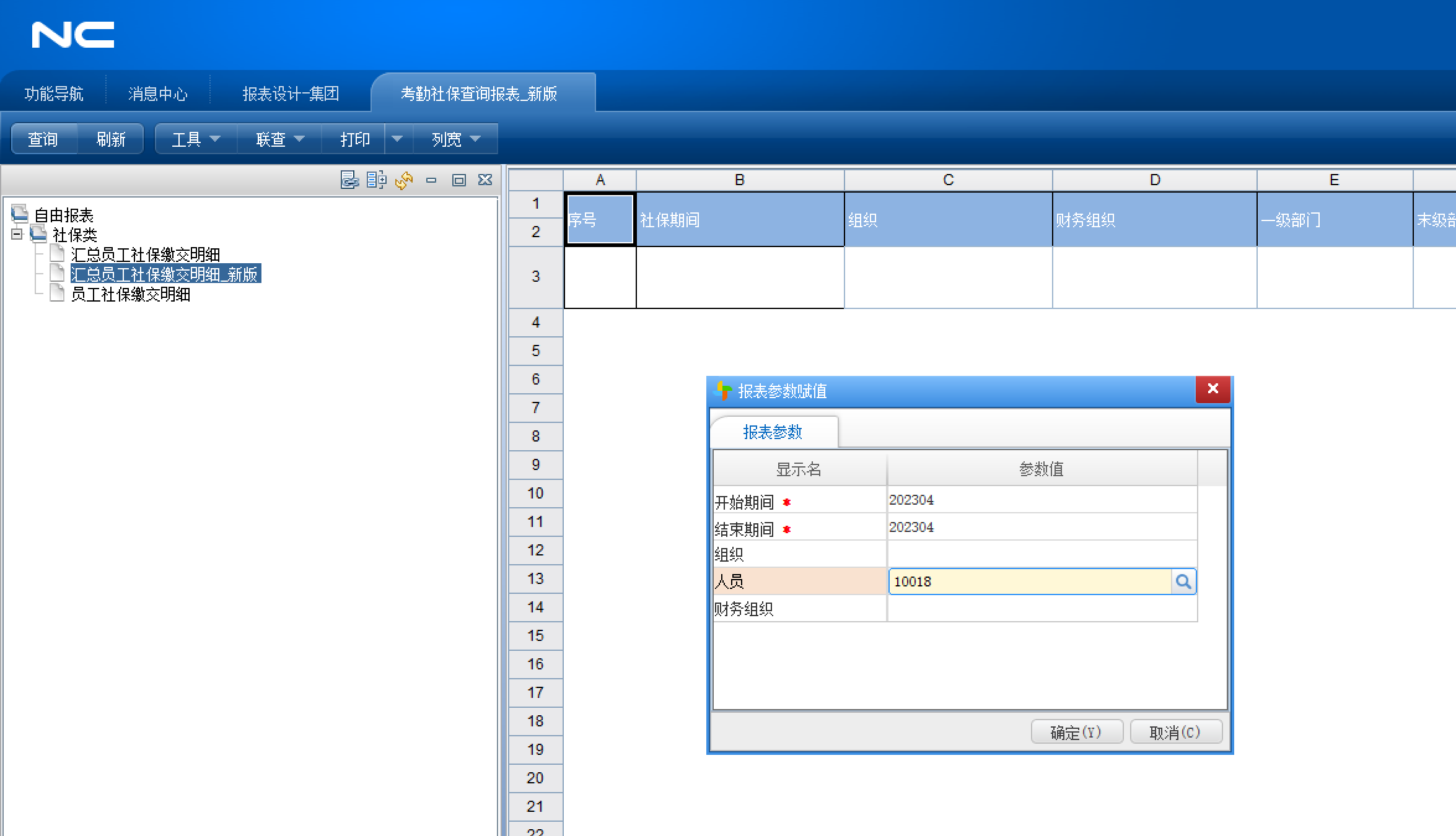1456x836 pixels.
Task: Click the 报表参数赋值 dialog title icon
Action: (x=722, y=391)
